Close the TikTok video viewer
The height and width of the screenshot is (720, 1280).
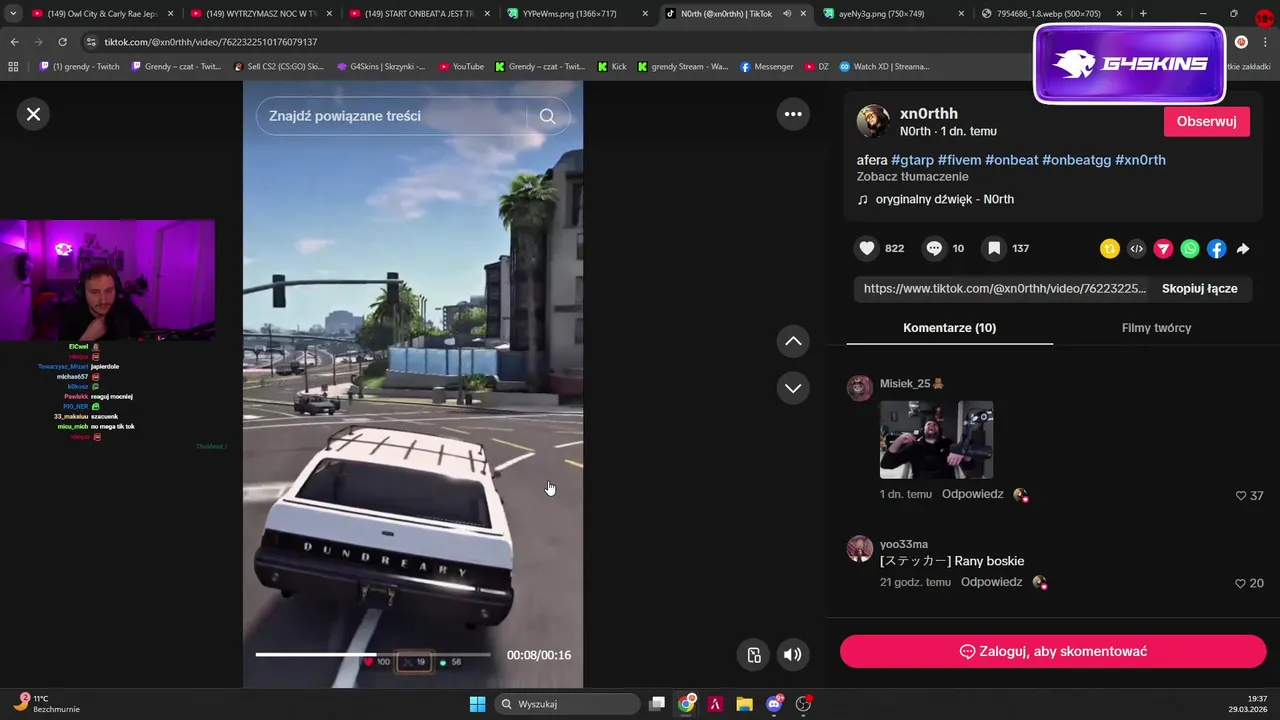[33, 114]
